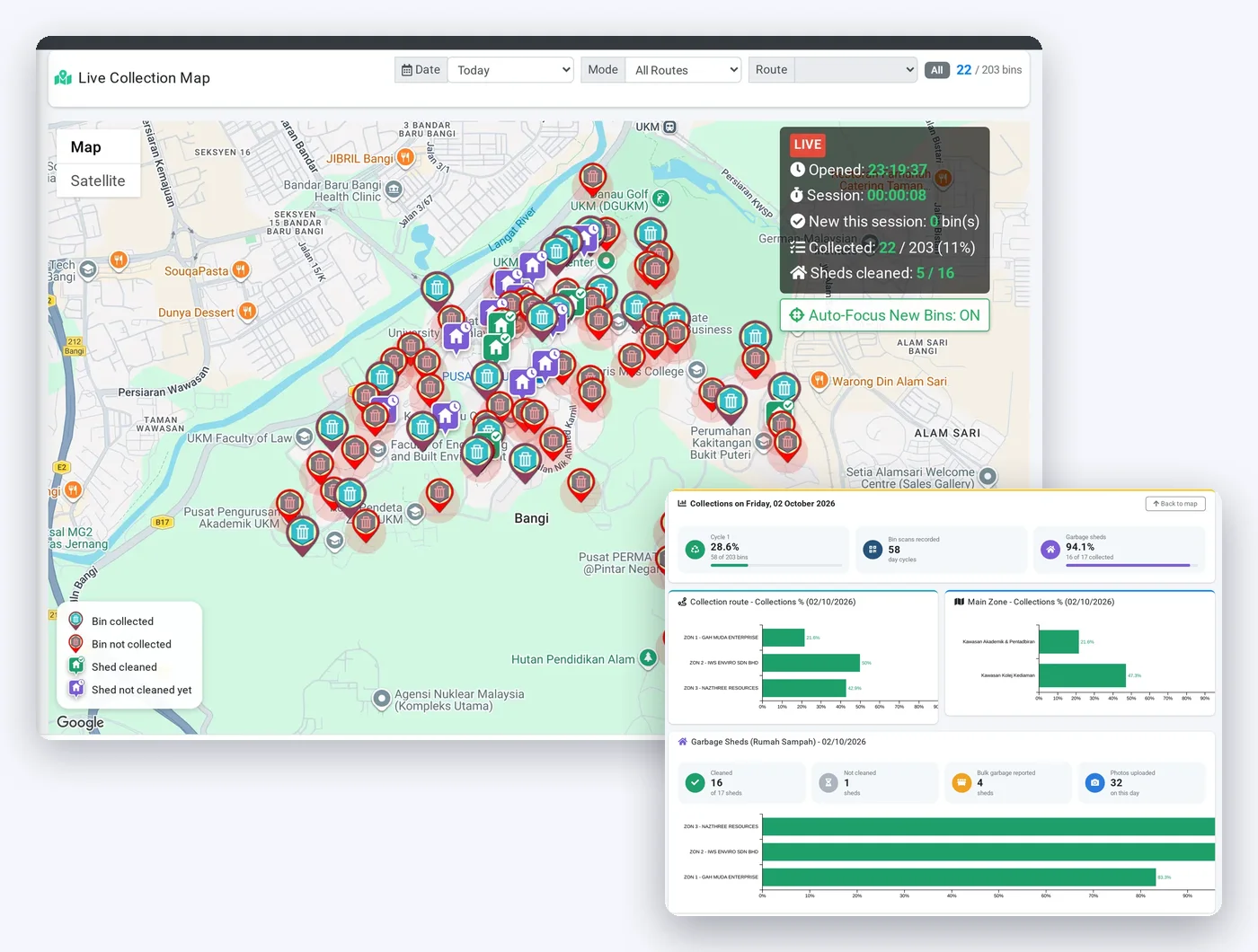
Task: Click the Danau Golf UKM marker
Action: point(660,198)
